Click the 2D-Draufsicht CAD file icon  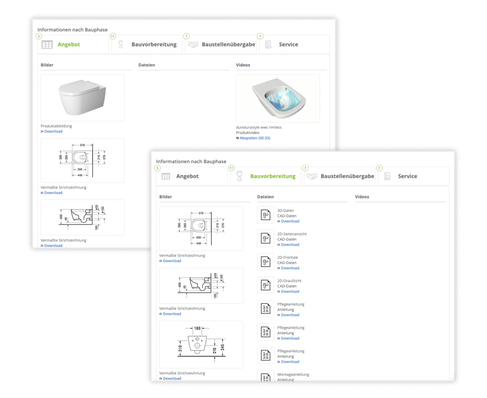266,285
